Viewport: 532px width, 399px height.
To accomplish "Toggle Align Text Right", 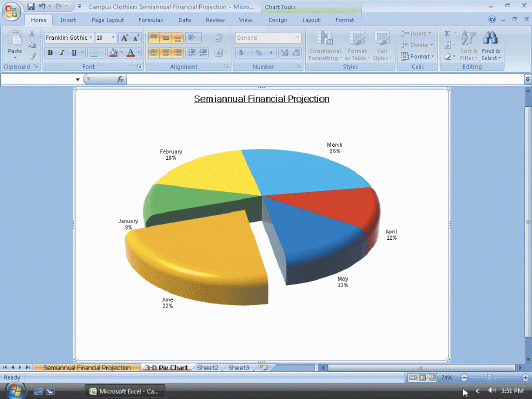I will [177, 53].
